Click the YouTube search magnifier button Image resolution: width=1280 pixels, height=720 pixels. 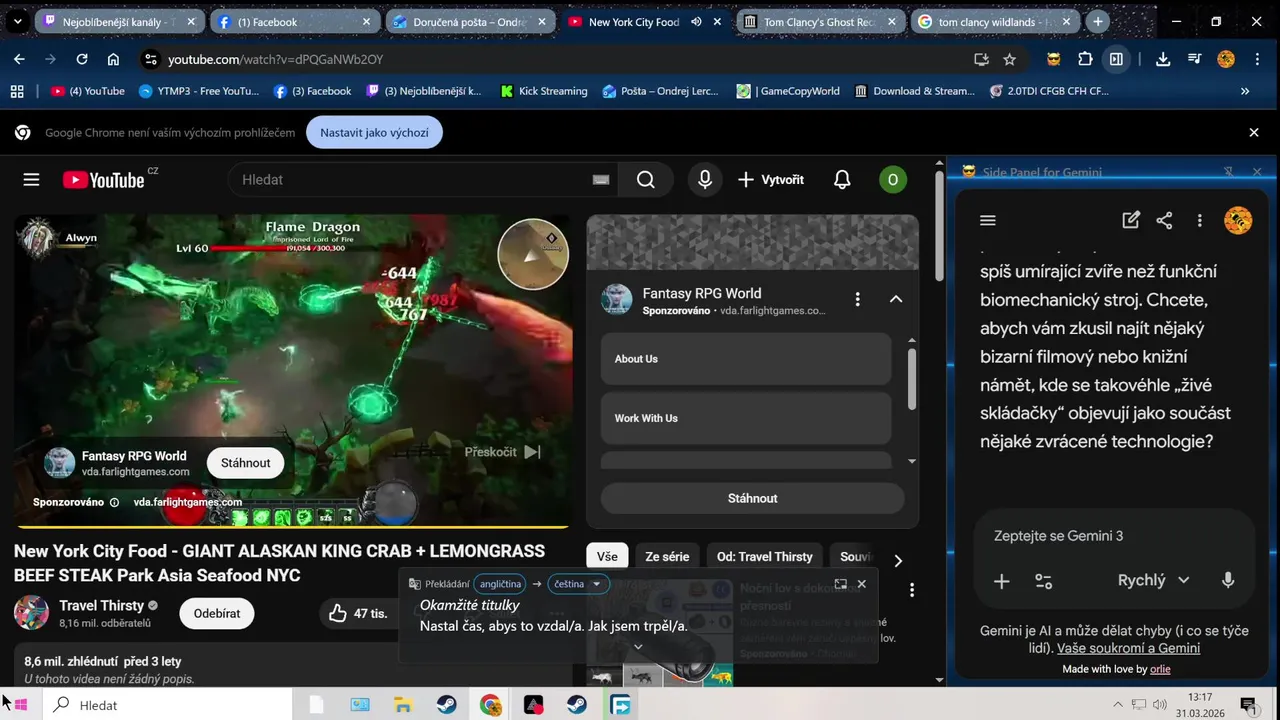coord(646,180)
